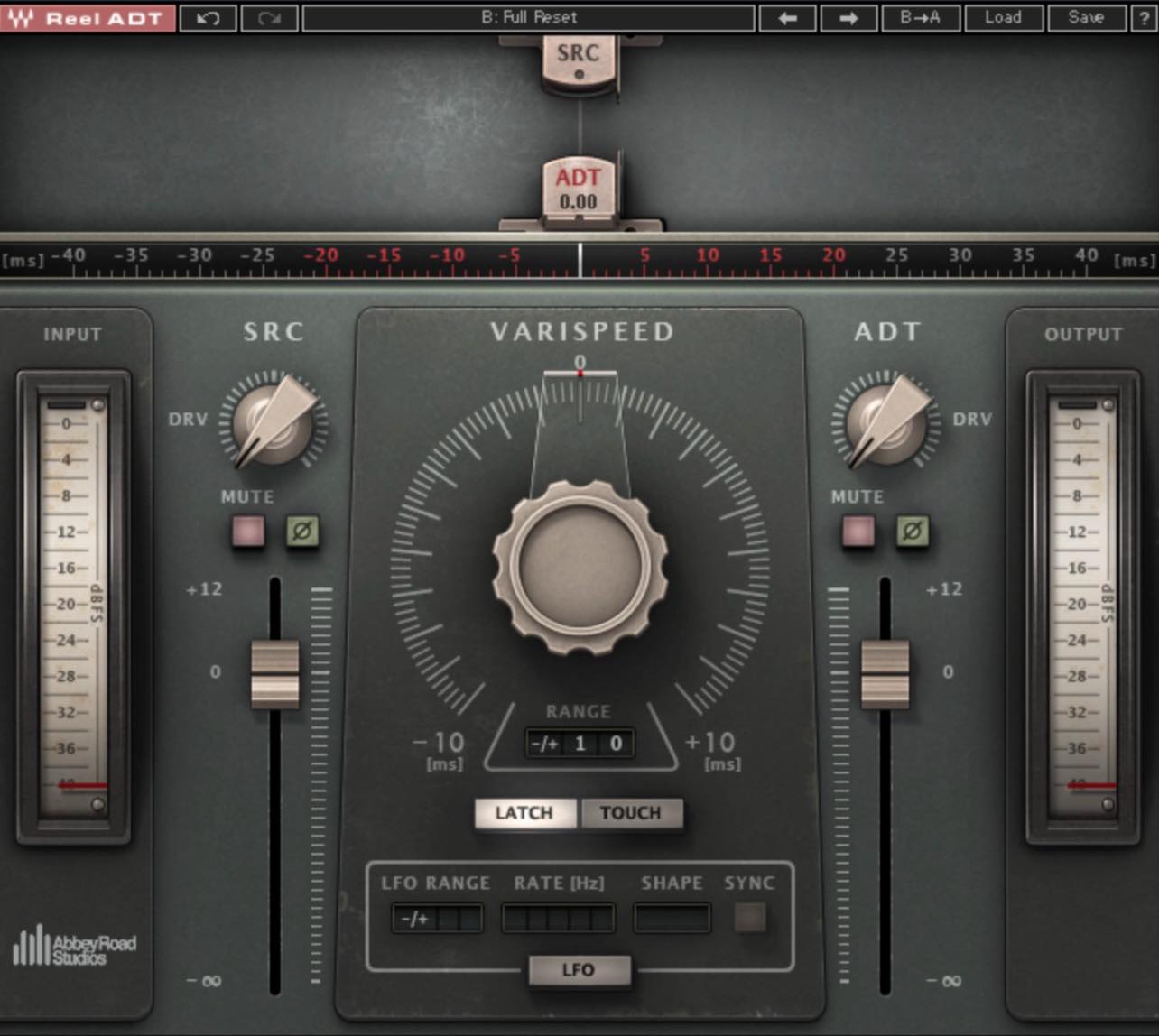This screenshot has width=1159, height=1036.
Task: Click the large Varispeed knob
Action: coord(580,567)
